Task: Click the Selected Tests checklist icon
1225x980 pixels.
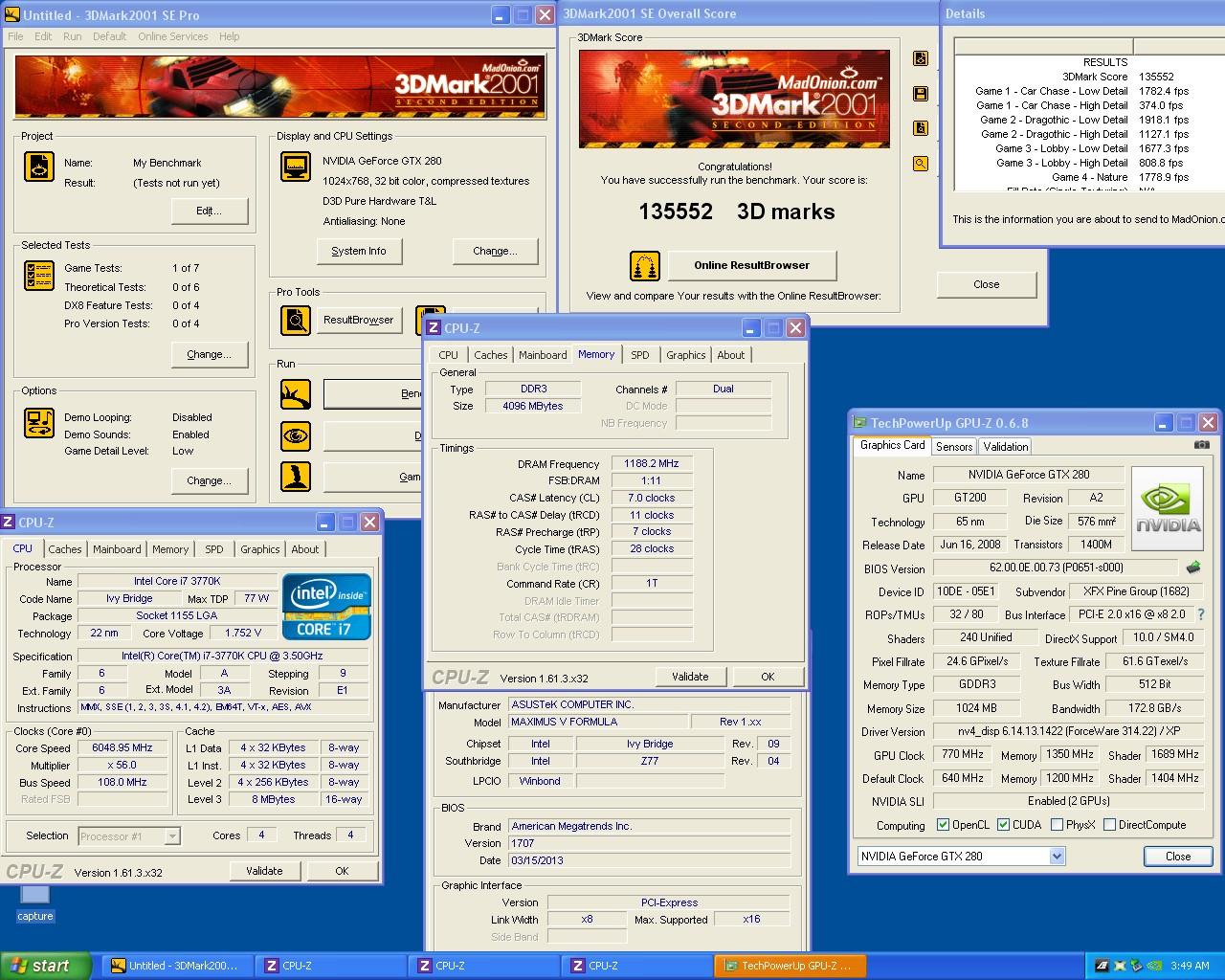Action: coord(38,276)
